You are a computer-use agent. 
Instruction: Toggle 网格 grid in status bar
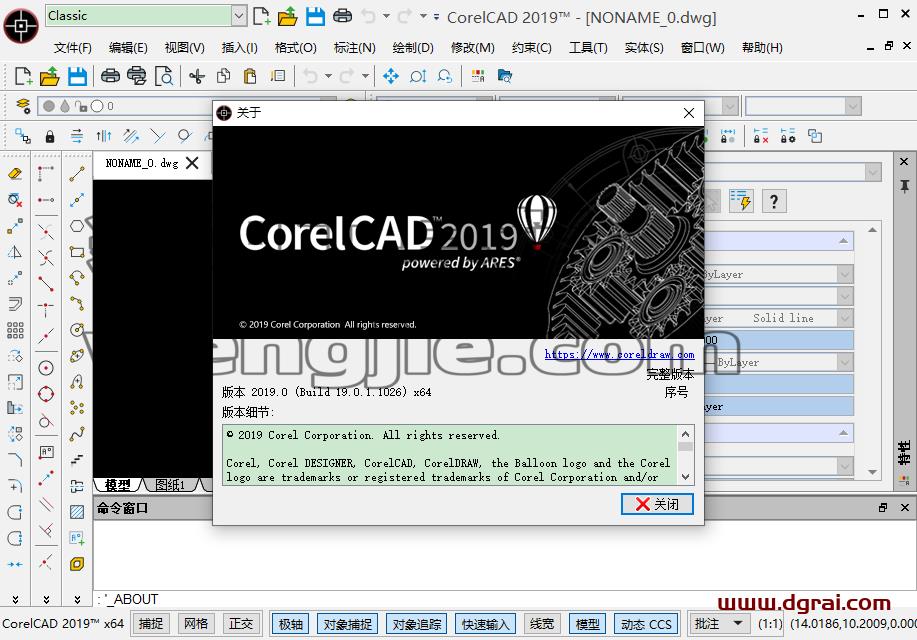point(196,624)
